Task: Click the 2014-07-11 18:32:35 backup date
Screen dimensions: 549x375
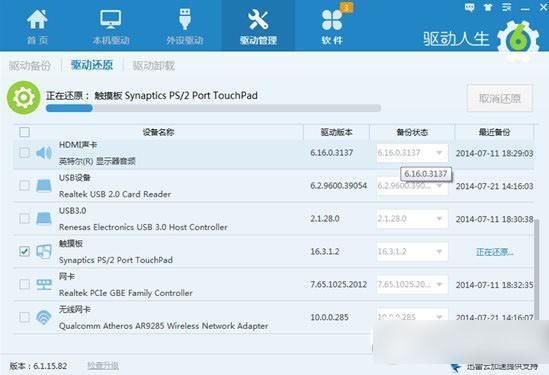Action: (x=494, y=285)
